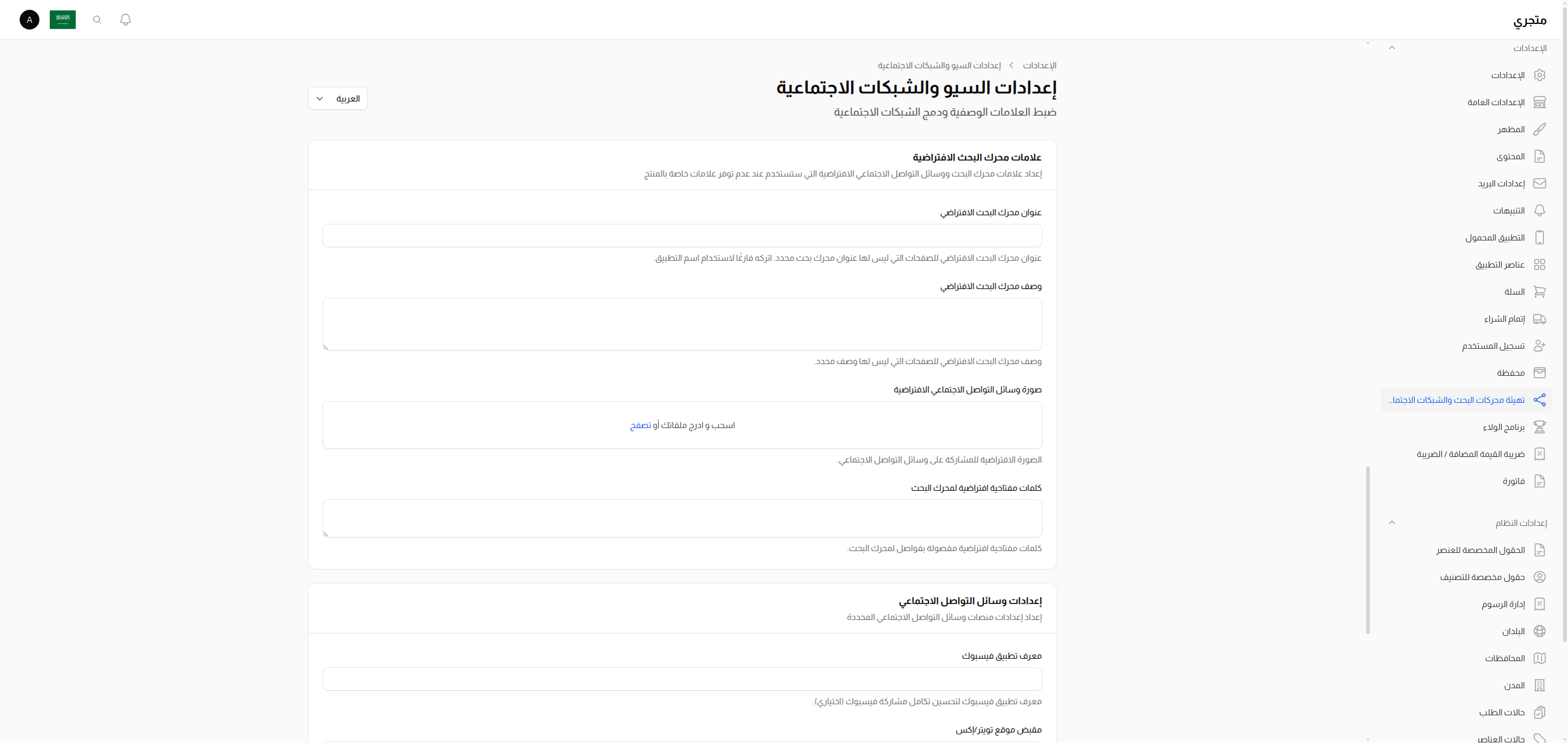1568x743 pixels.
Task: Collapse the الإعدادات sidebar section
Action: pyautogui.click(x=1392, y=47)
